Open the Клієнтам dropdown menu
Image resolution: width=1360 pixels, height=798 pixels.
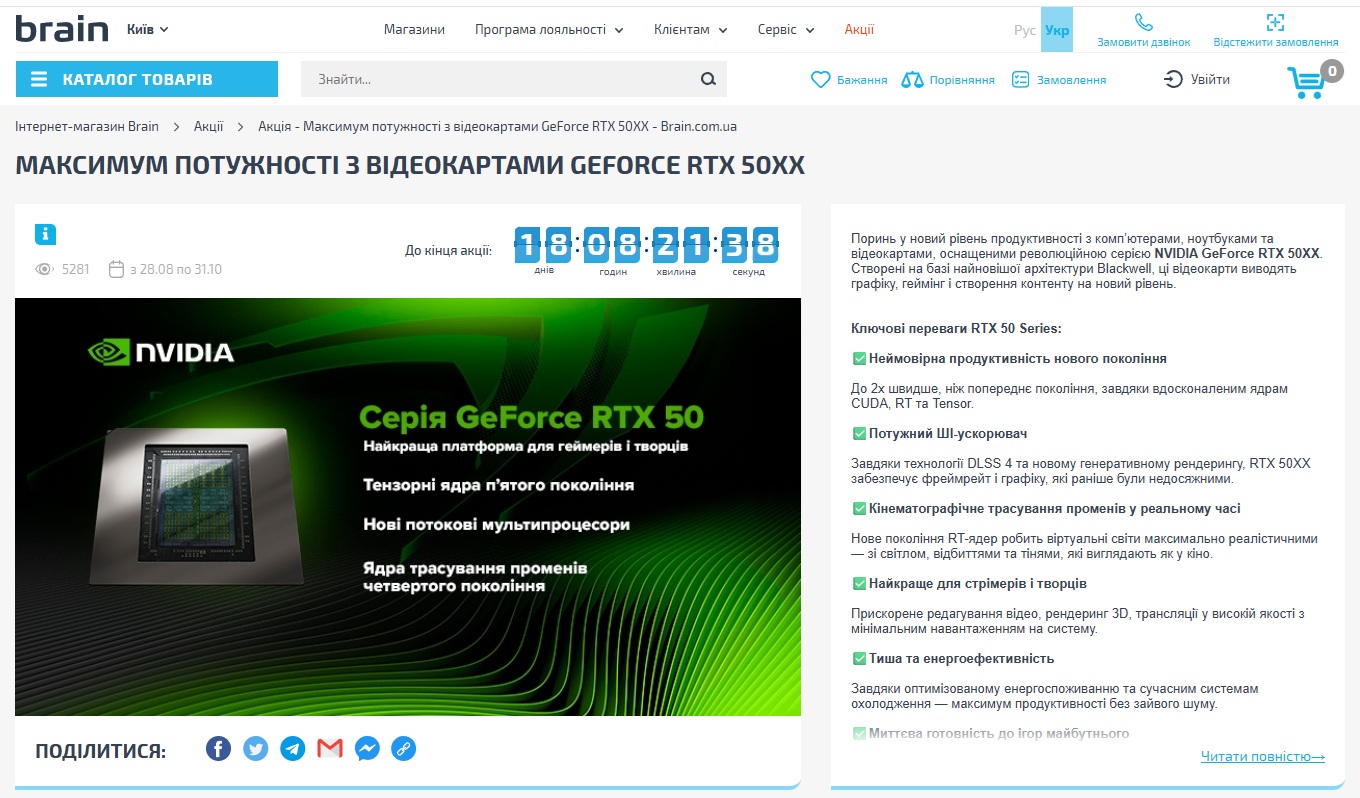[689, 30]
